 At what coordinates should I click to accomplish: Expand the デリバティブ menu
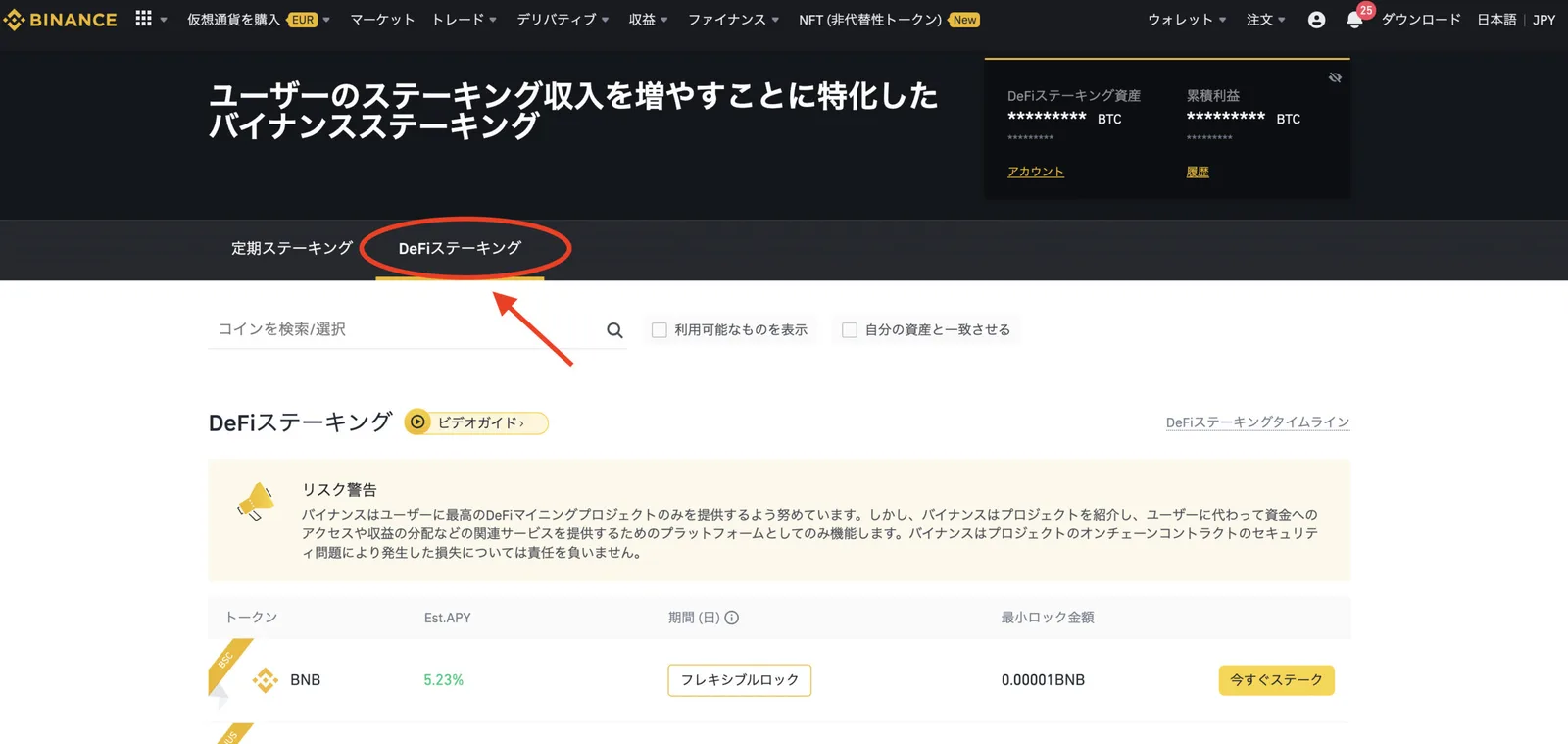click(x=563, y=20)
